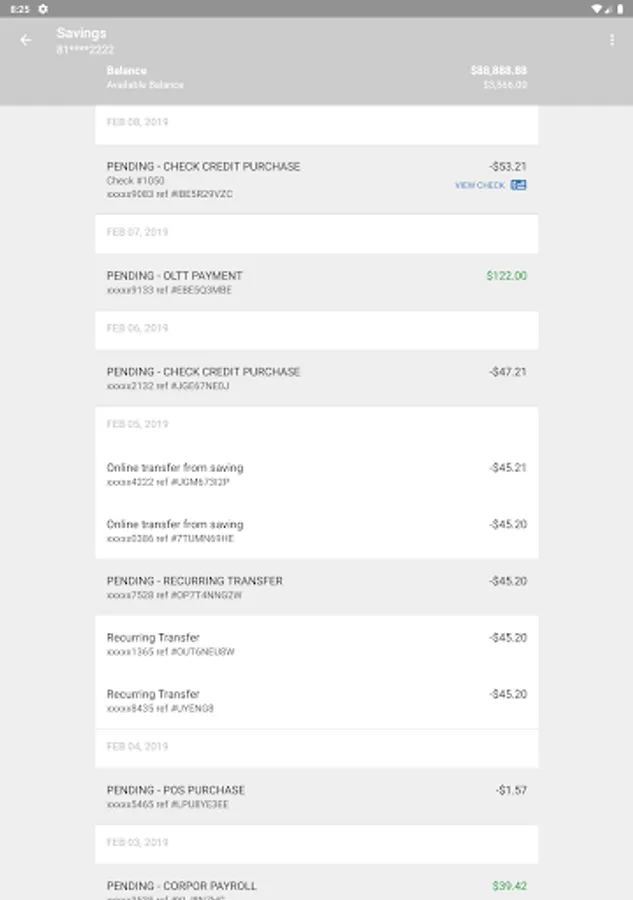Tap the battery status icon
633x900 pixels.
click(622, 8)
